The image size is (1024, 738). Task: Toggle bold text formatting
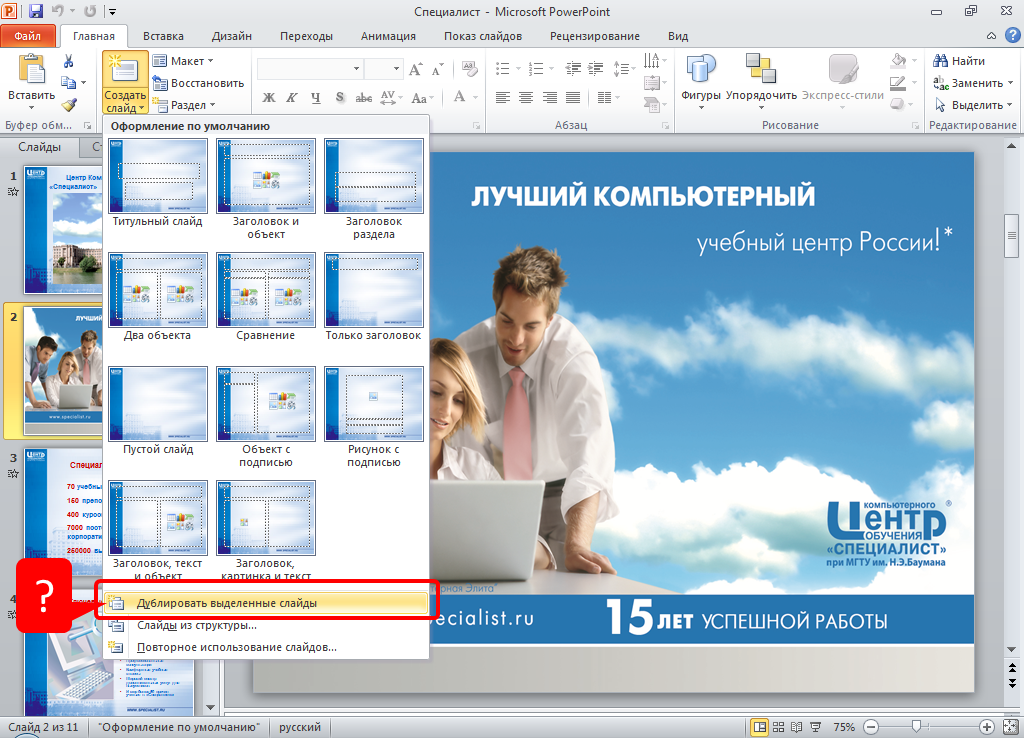(x=268, y=97)
